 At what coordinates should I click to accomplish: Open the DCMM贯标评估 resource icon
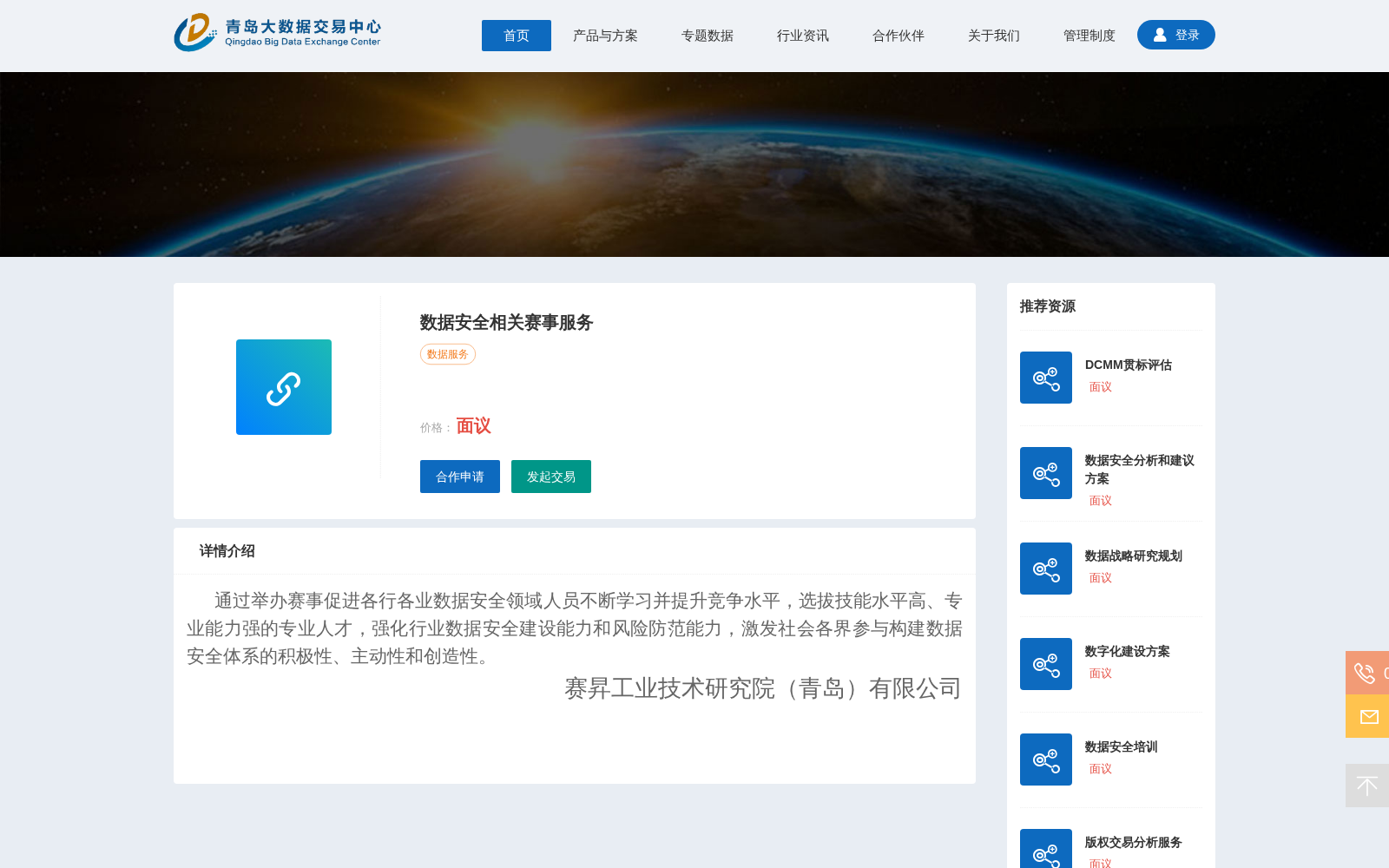tap(1046, 378)
